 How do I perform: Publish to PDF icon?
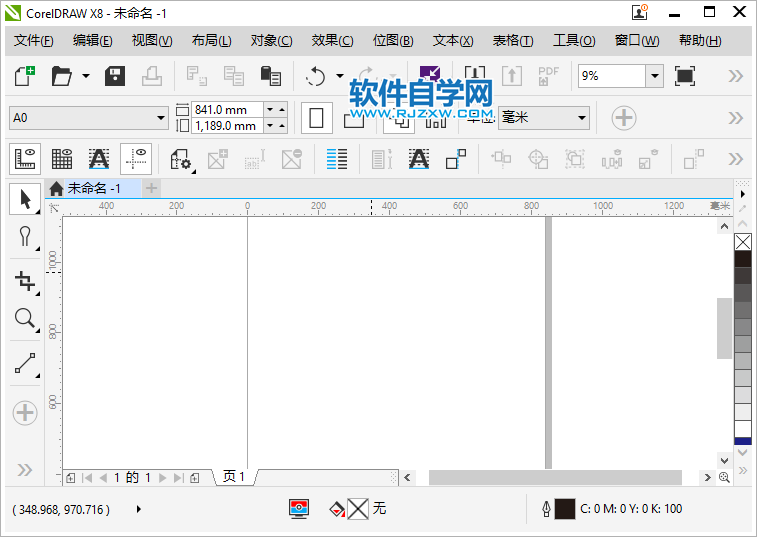click(x=548, y=76)
